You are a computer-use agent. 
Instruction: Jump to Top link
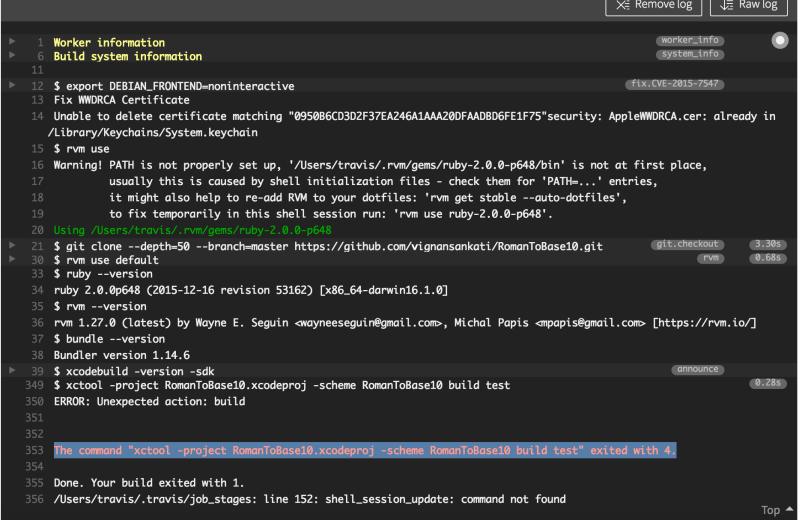tap(777, 510)
